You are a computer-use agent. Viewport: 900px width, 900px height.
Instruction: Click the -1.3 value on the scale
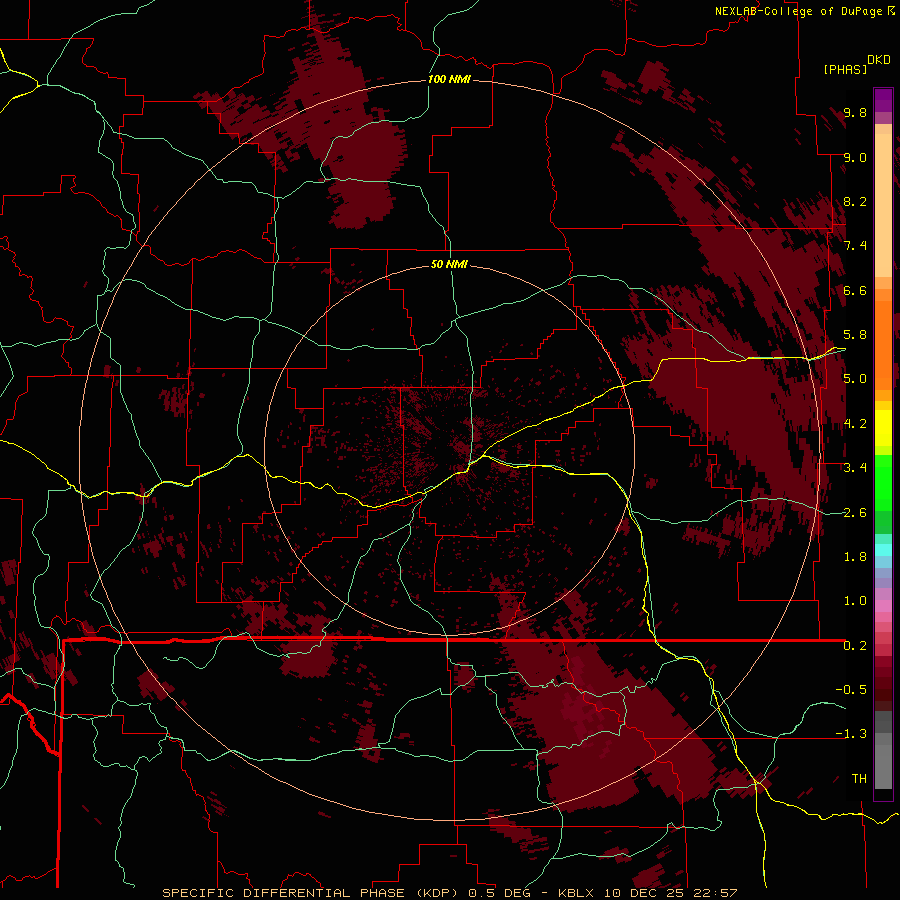(851, 734)
